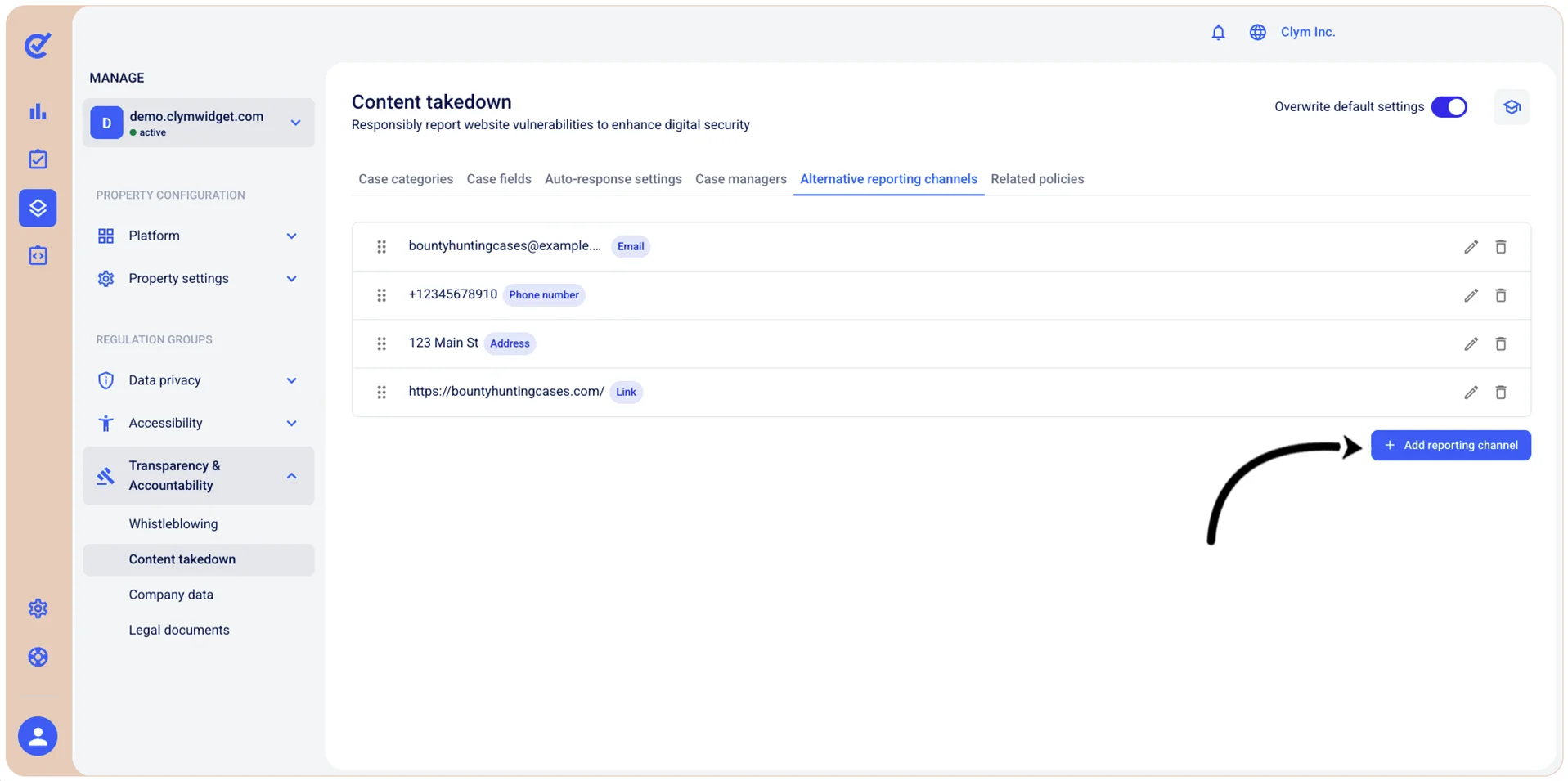Open the graduation cap tutorial icon
Image resolution: width=1568 pixels, height=781 pixels.
tap(1512, 107)
